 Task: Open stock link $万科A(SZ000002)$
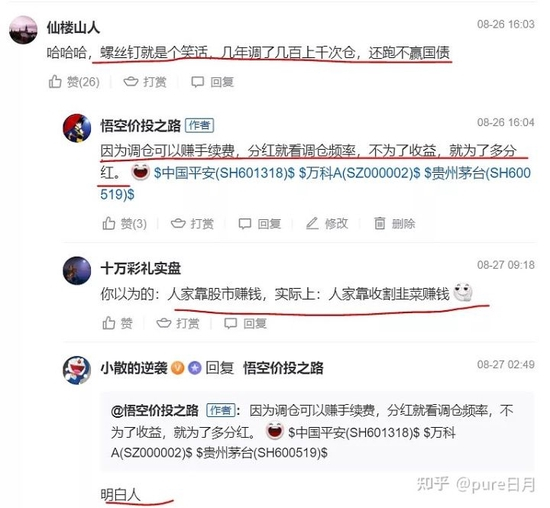click(359, 173)
